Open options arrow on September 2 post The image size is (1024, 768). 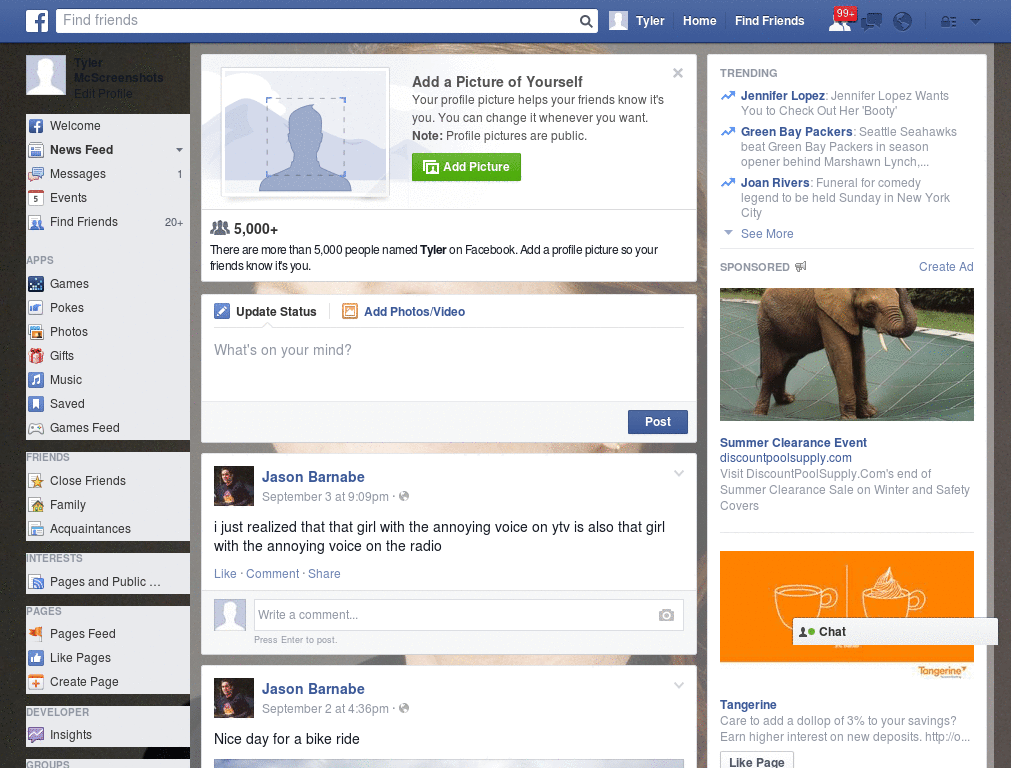pos(679,685)
